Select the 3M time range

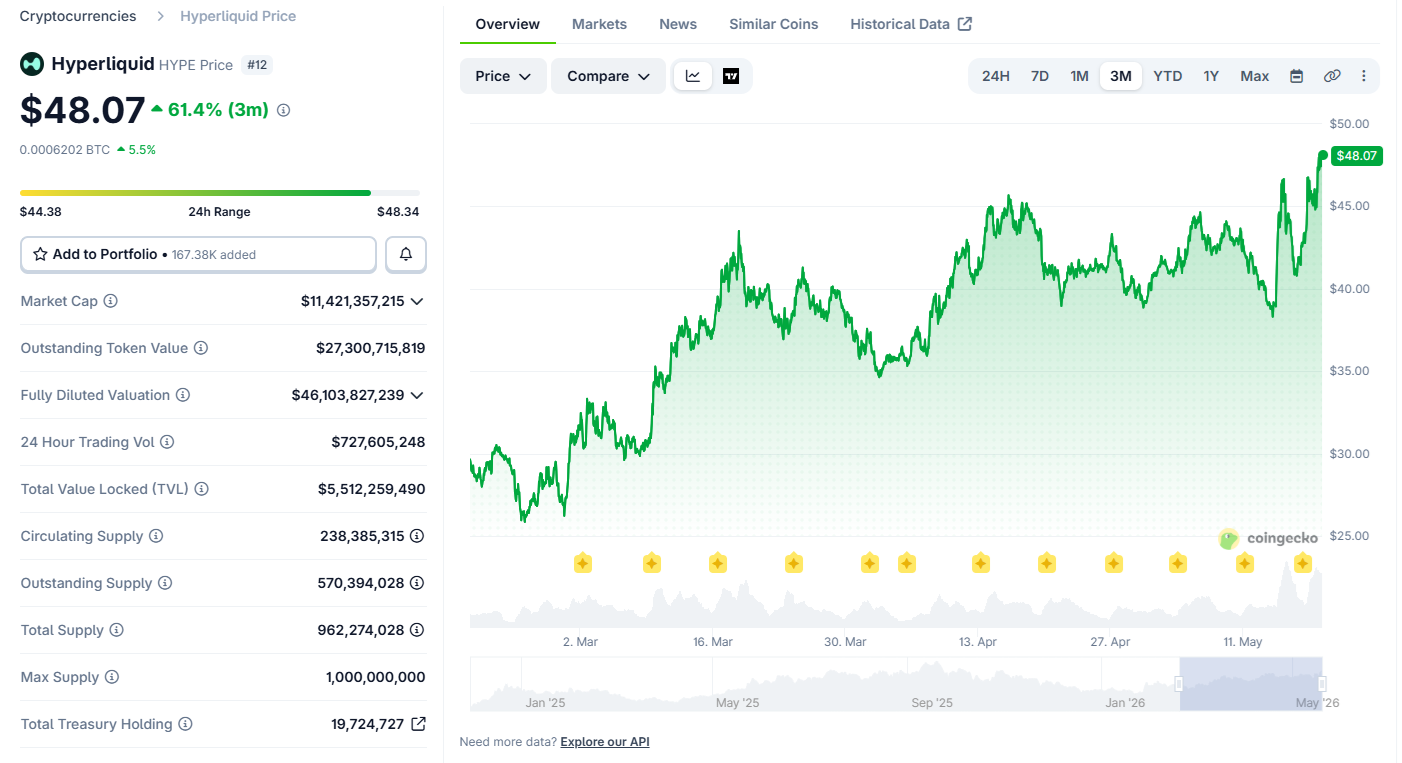1121,76
